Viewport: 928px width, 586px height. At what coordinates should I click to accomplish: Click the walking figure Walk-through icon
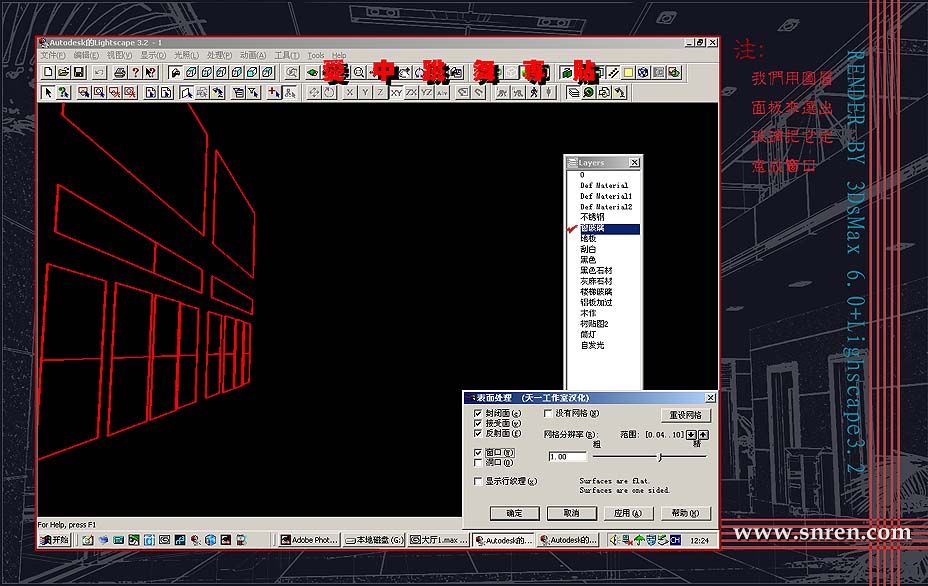tap(534, 92)
